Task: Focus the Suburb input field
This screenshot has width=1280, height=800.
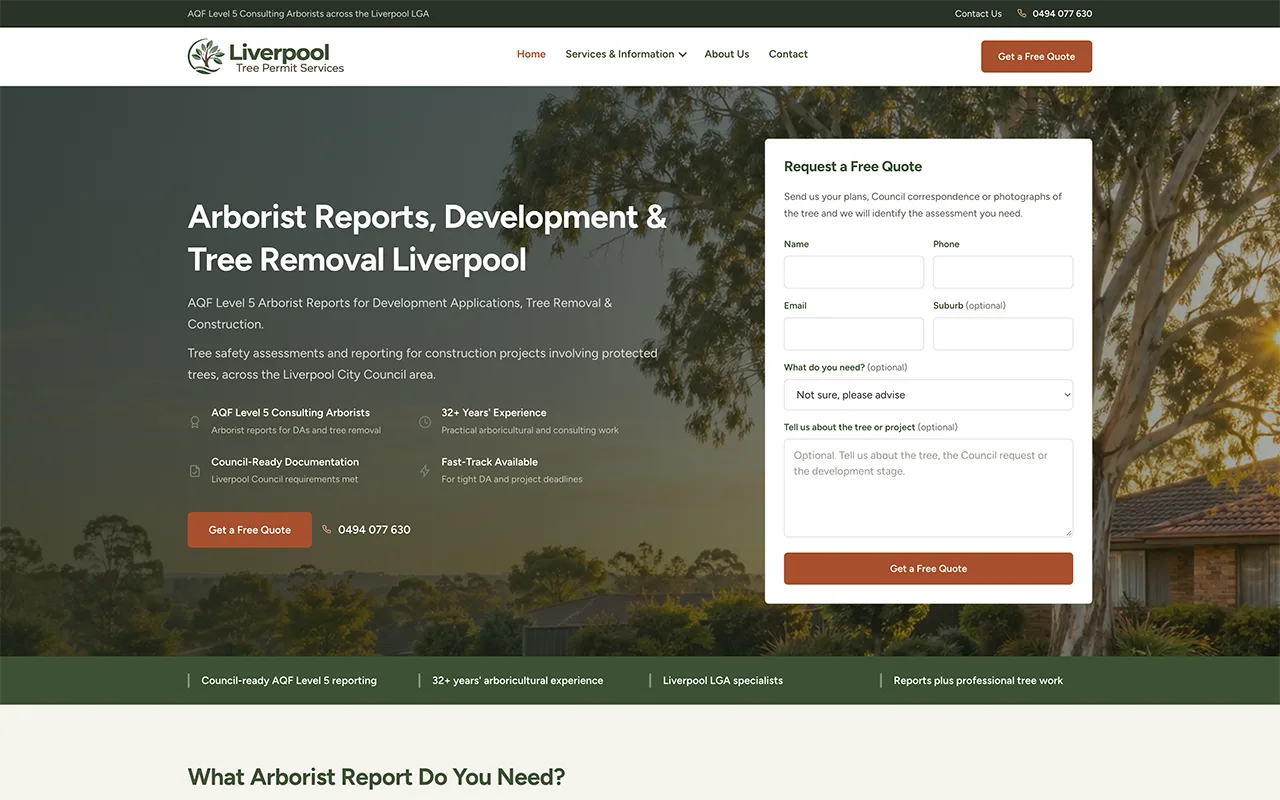Action: point(1003,334)
